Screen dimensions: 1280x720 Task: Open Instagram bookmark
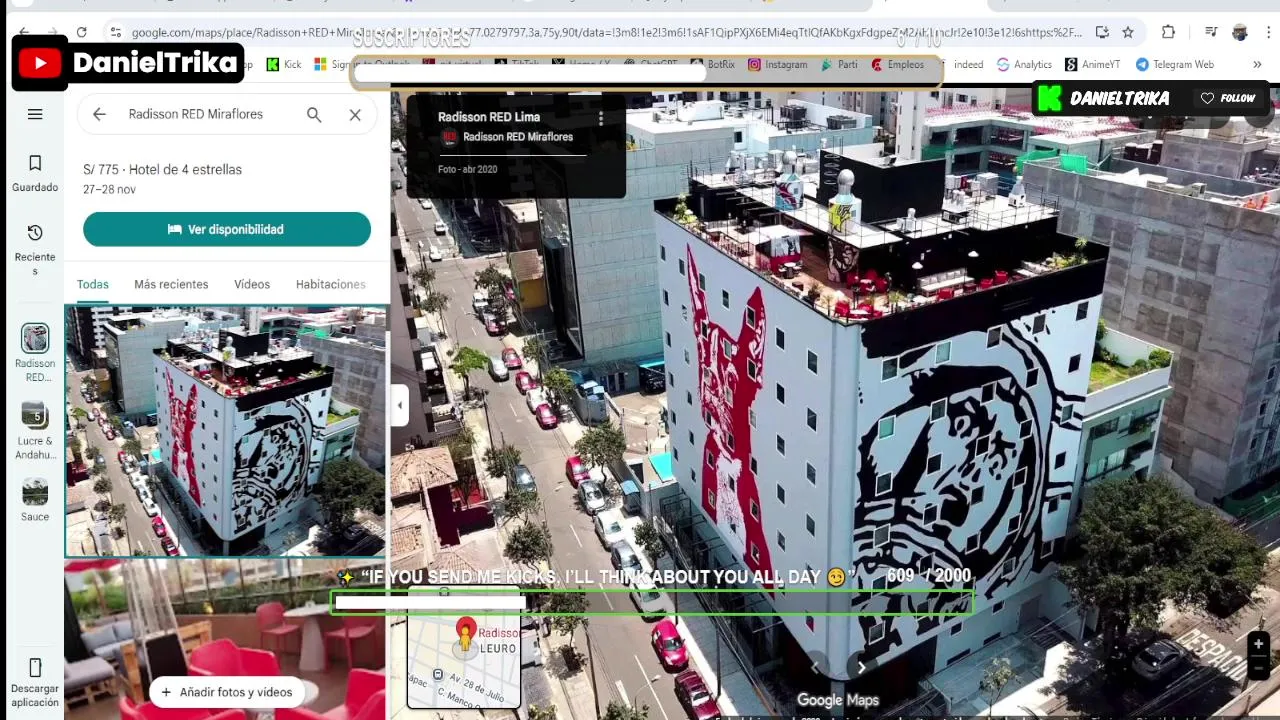point(777,64)
